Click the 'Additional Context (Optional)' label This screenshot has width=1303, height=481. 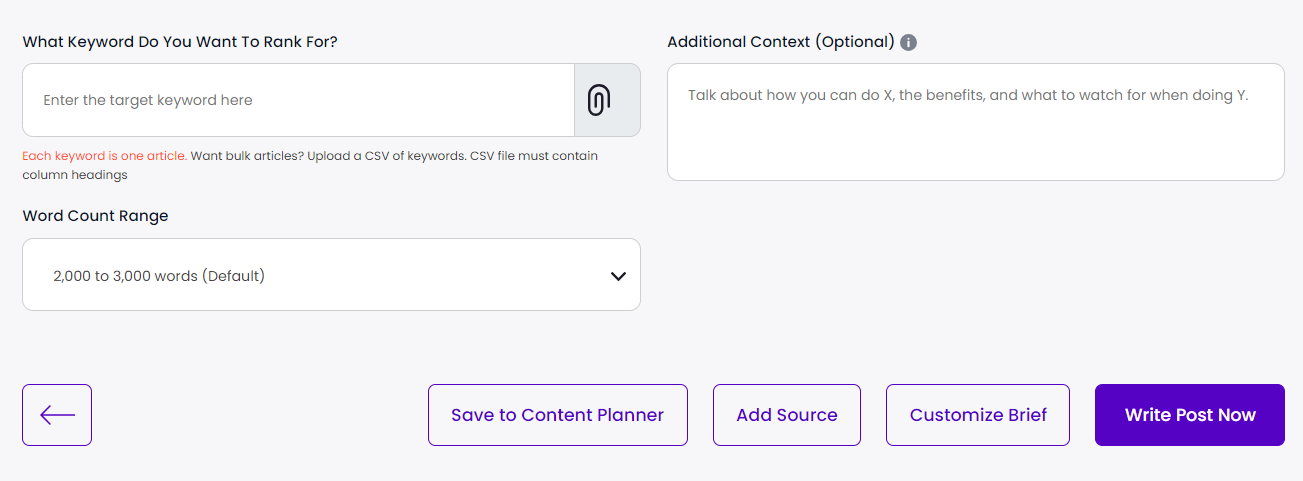pyautogui.click(x=780, y=42)
